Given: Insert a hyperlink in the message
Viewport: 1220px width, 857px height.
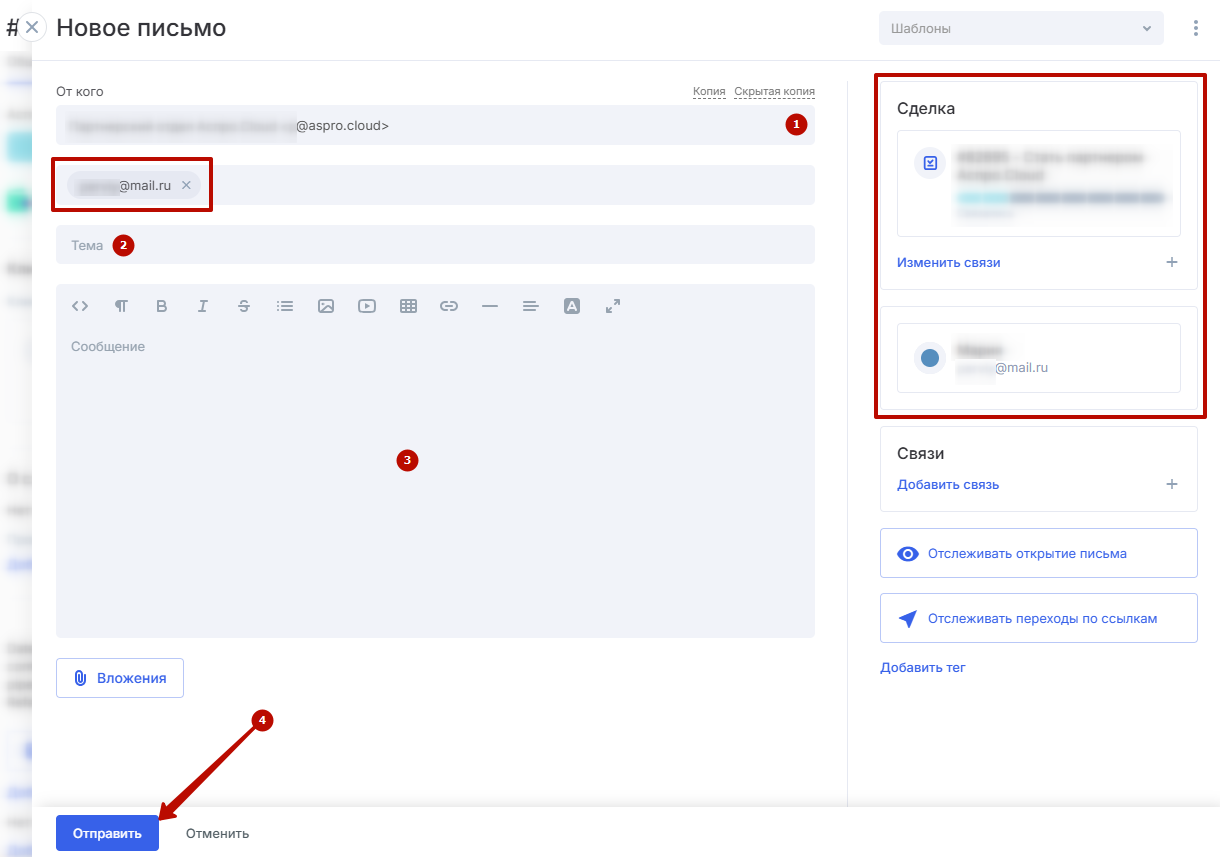Looking at the screenshot, I should [x=449, y=307].
